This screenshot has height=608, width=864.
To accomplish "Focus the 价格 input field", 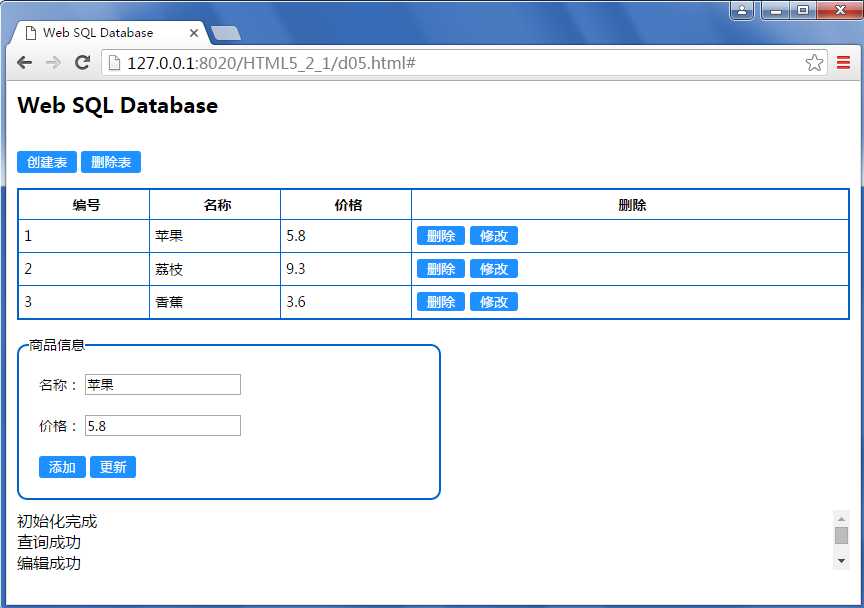I will pyautogui.click(x=163, y=426).
